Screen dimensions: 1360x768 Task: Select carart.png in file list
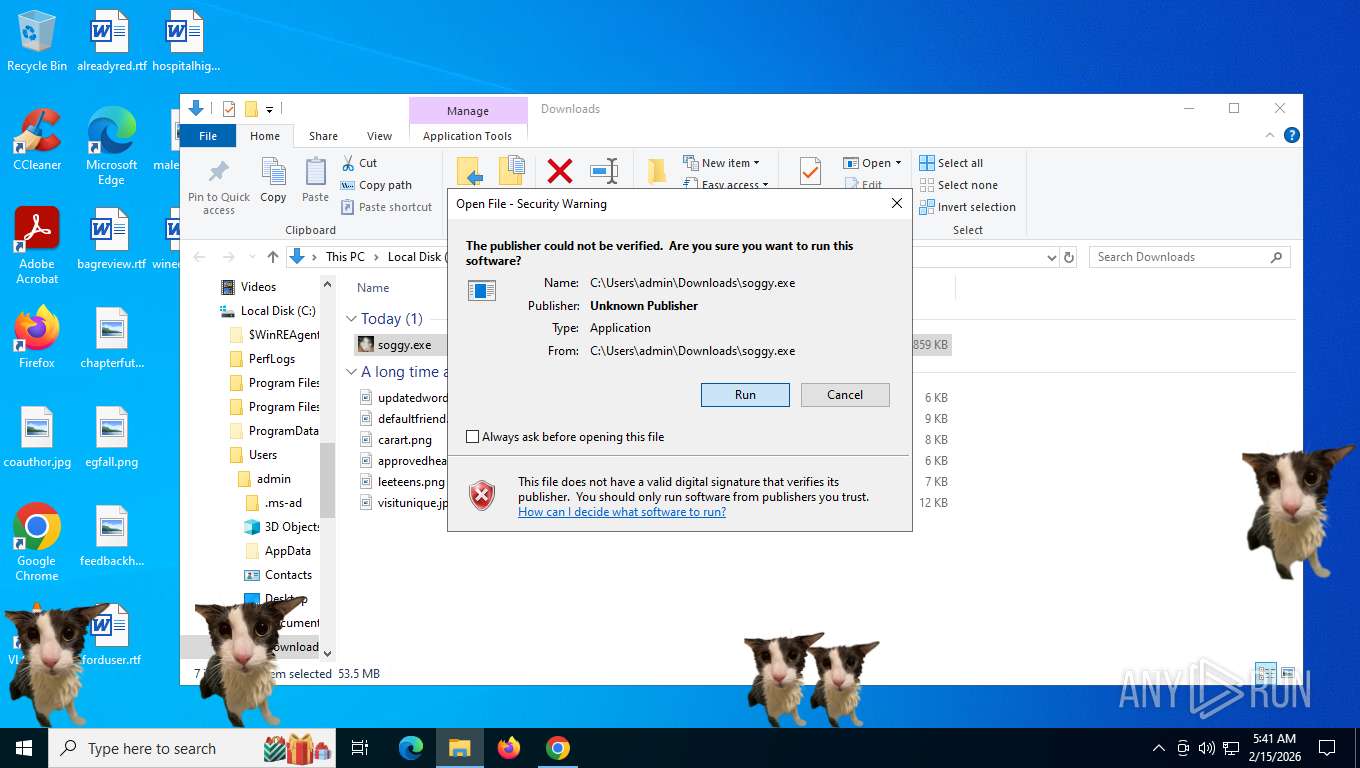pyautogui.click(x=404, y=440)
